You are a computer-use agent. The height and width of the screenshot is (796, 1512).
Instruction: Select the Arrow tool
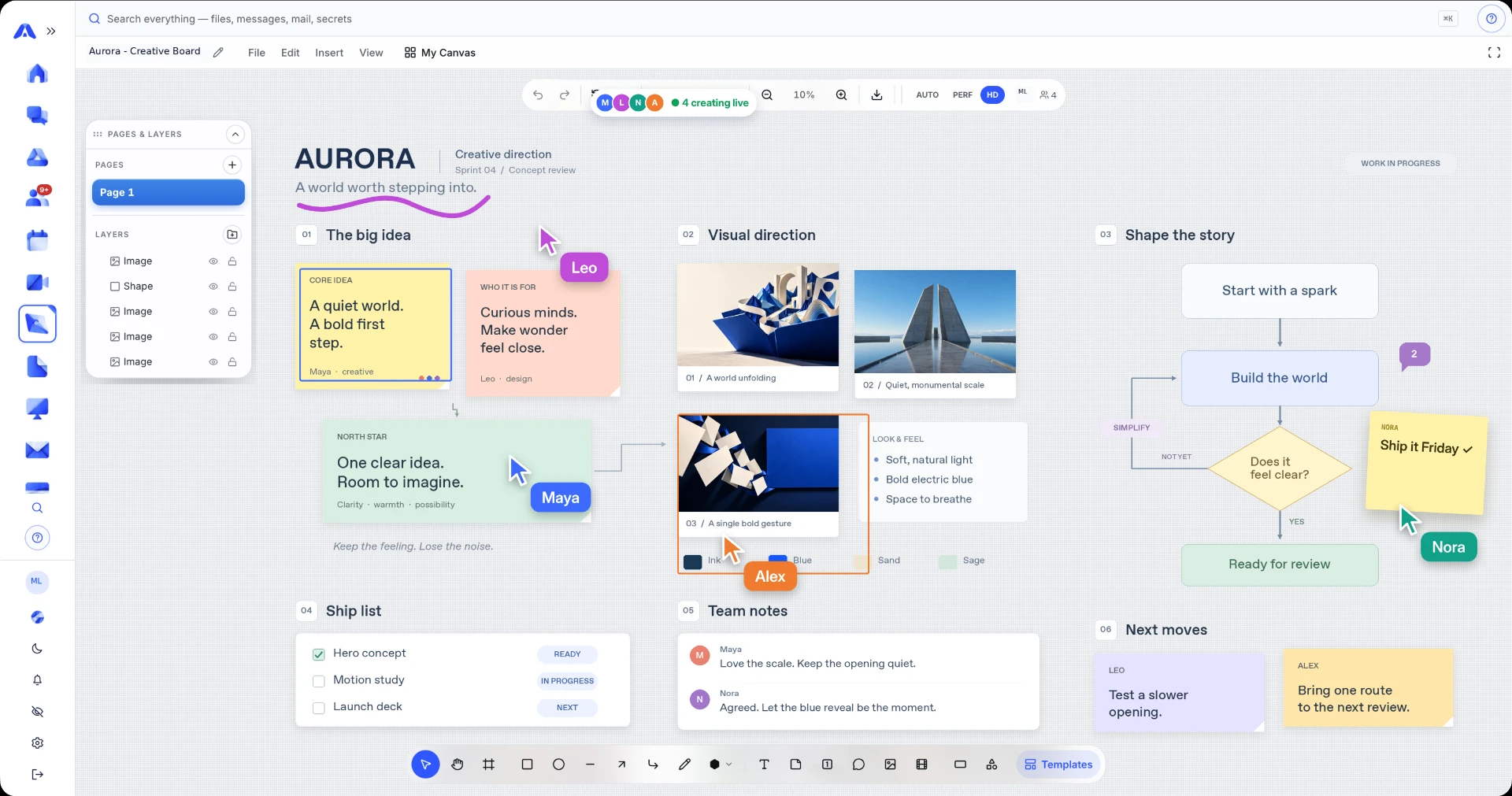(x=622, y=765)
